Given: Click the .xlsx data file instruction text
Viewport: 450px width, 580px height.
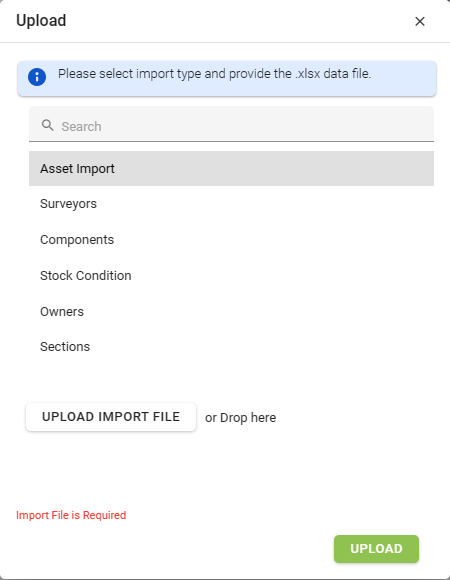Looking at the screenshot, I should [x=214, y=74].
